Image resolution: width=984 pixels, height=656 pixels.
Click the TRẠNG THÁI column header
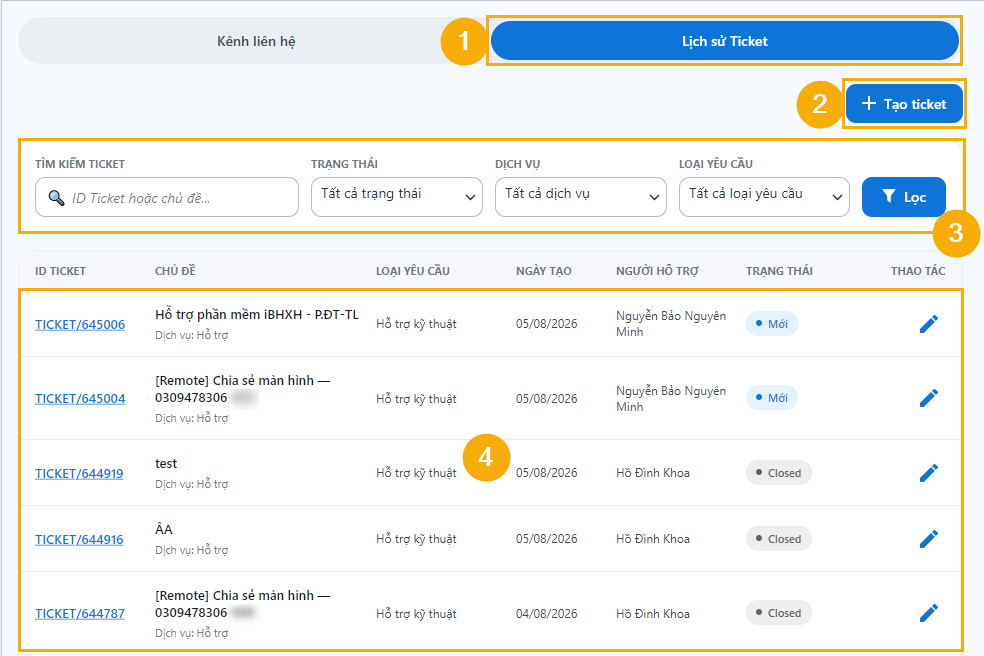coord(779,271)
